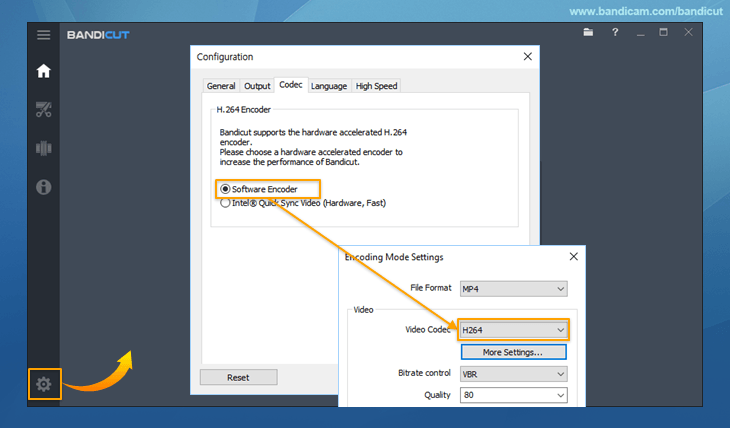This screenshot has width=730, height=428.
Task: Go to the Home screen icon
Action: pyautogui.click(x=43, y=71)
